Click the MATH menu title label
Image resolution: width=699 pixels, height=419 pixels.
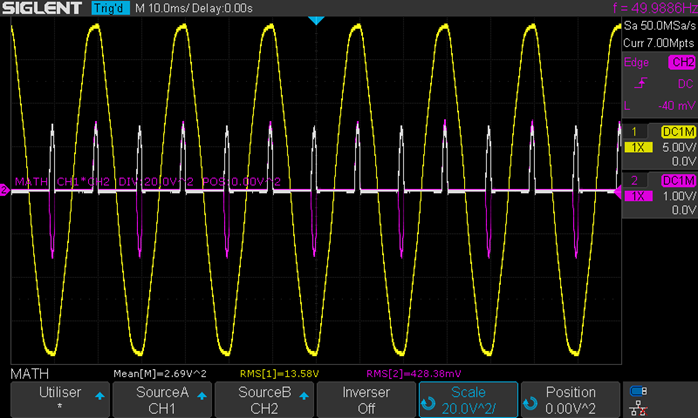point(29,374)
